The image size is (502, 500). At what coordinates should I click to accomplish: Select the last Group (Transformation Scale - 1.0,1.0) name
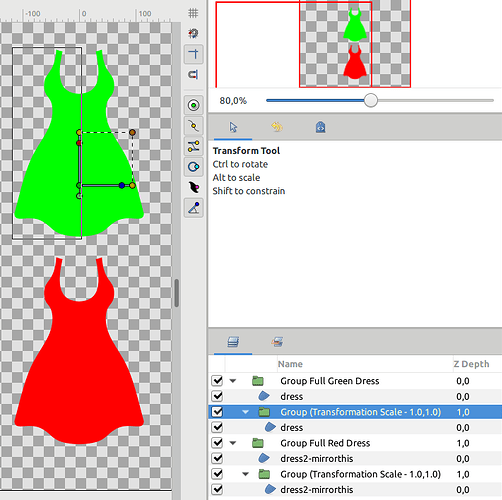pyautogui.click(x=360, y=474)
